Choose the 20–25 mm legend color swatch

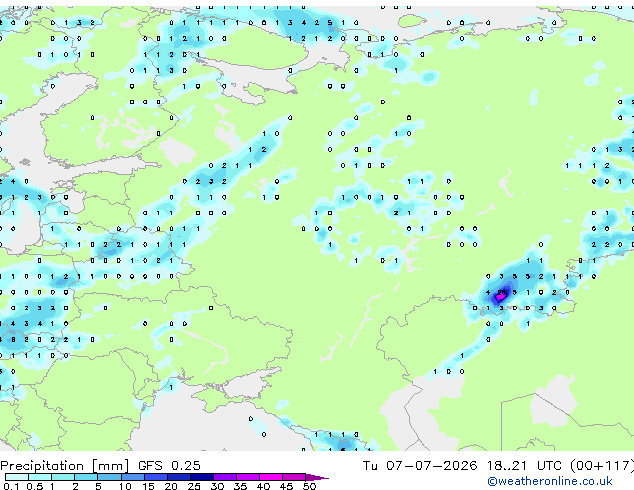tap(178, 477)
